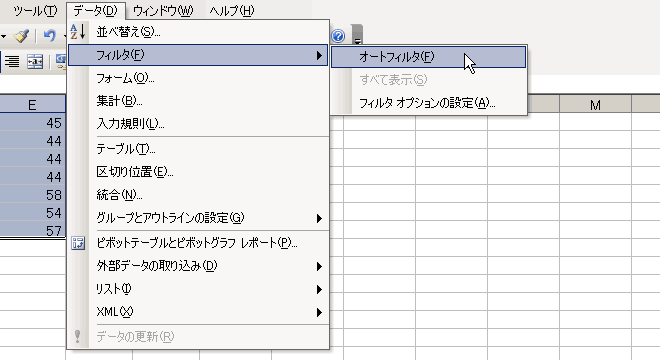Click cell containing 57 in column E
Screen dimensions: 660x360
tap(32, 230)
